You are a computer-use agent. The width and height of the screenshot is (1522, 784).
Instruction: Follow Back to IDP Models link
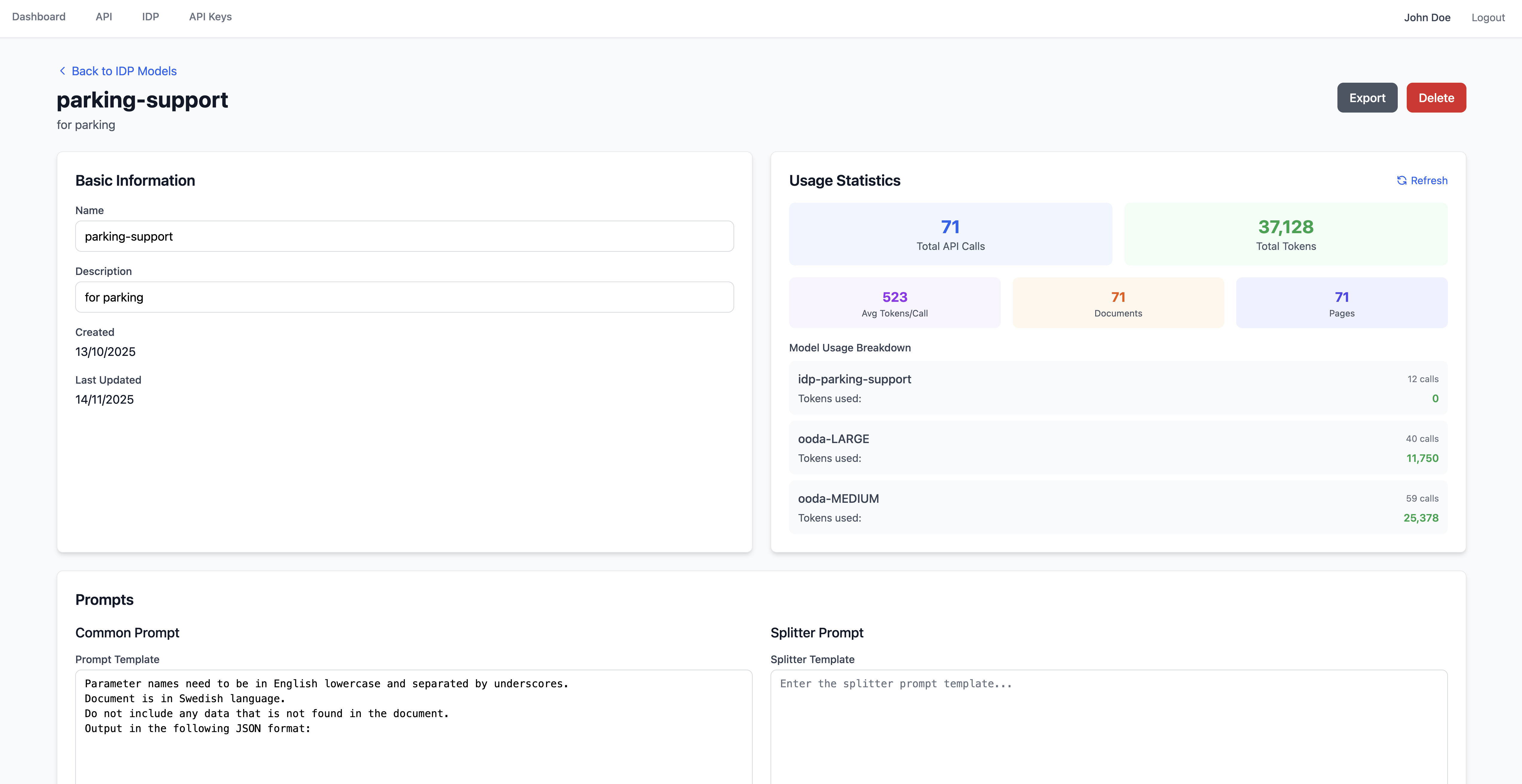[123, 71]
